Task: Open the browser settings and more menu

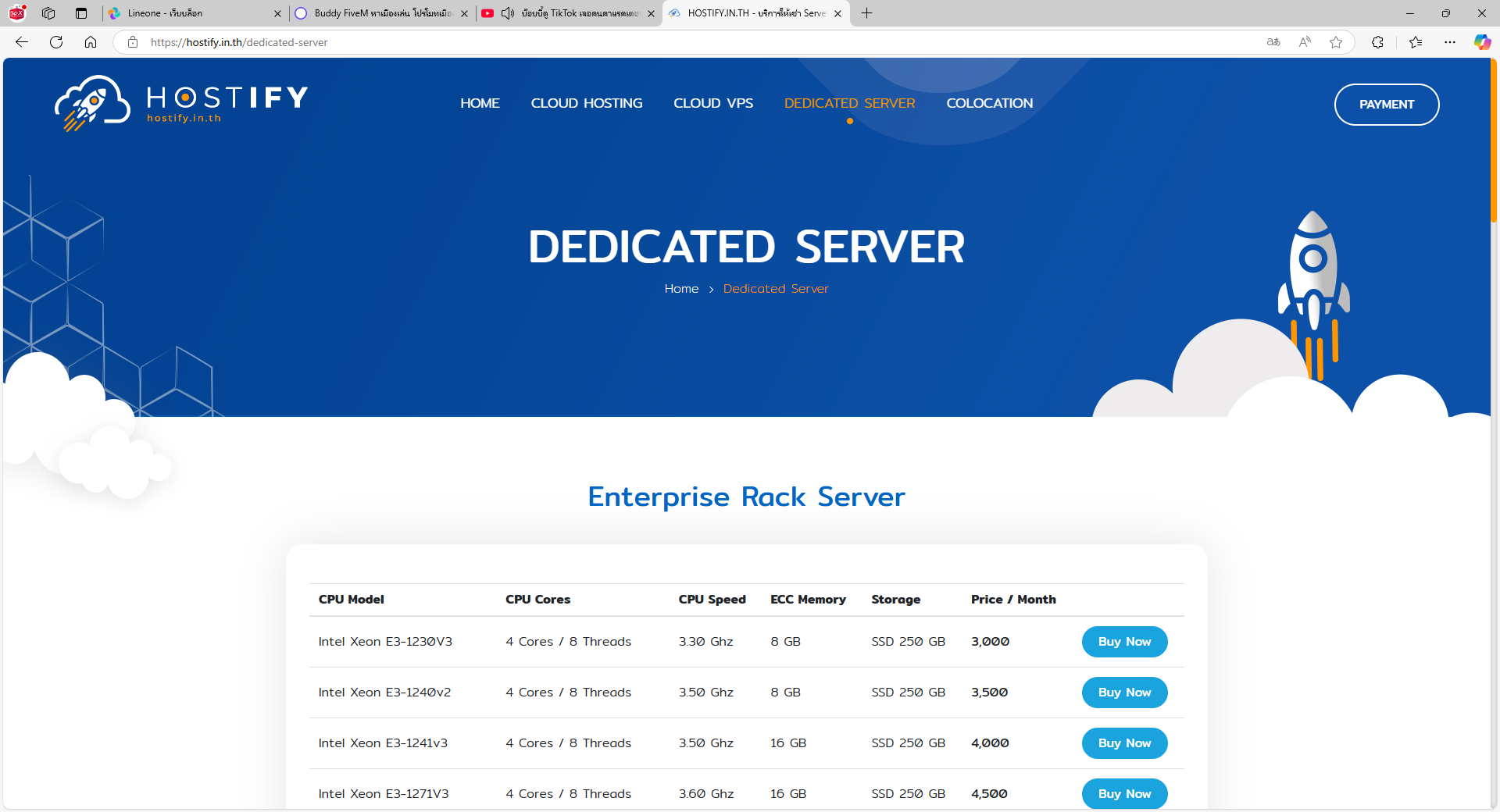Action: tap(1450, 42)
